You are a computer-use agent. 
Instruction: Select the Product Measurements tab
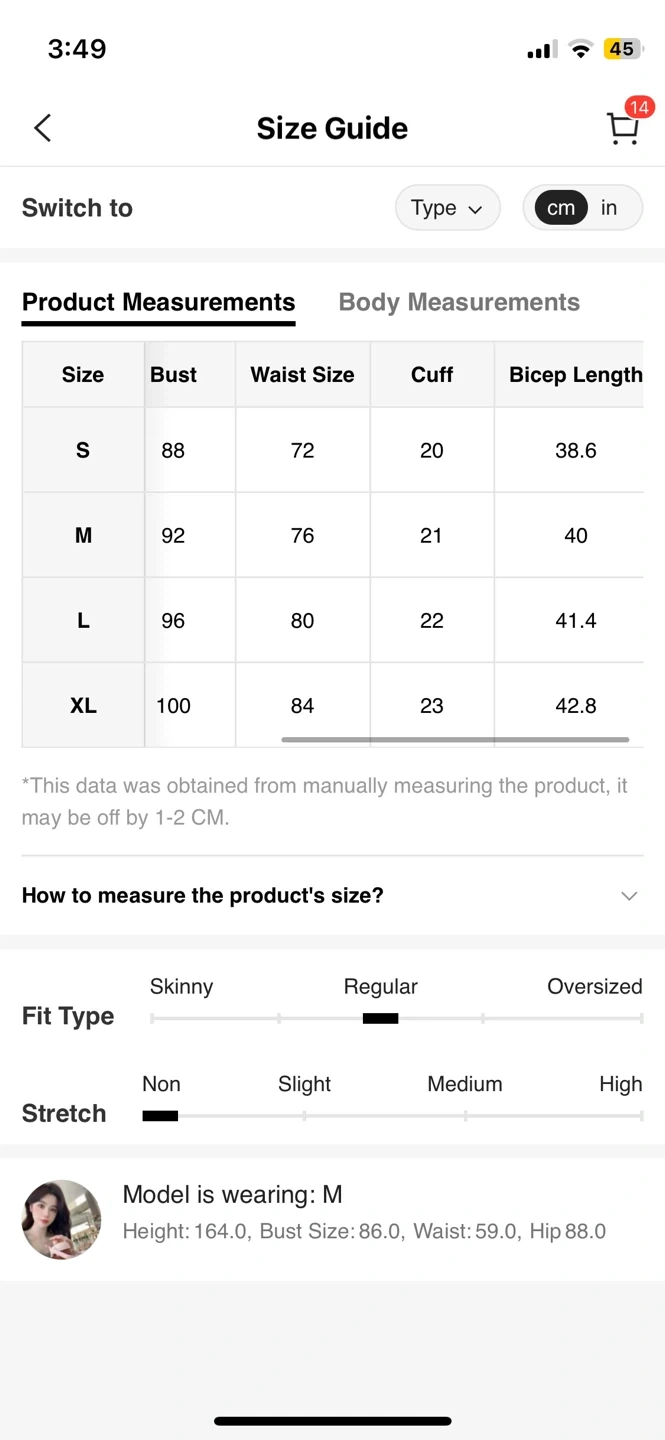[158, 302]
